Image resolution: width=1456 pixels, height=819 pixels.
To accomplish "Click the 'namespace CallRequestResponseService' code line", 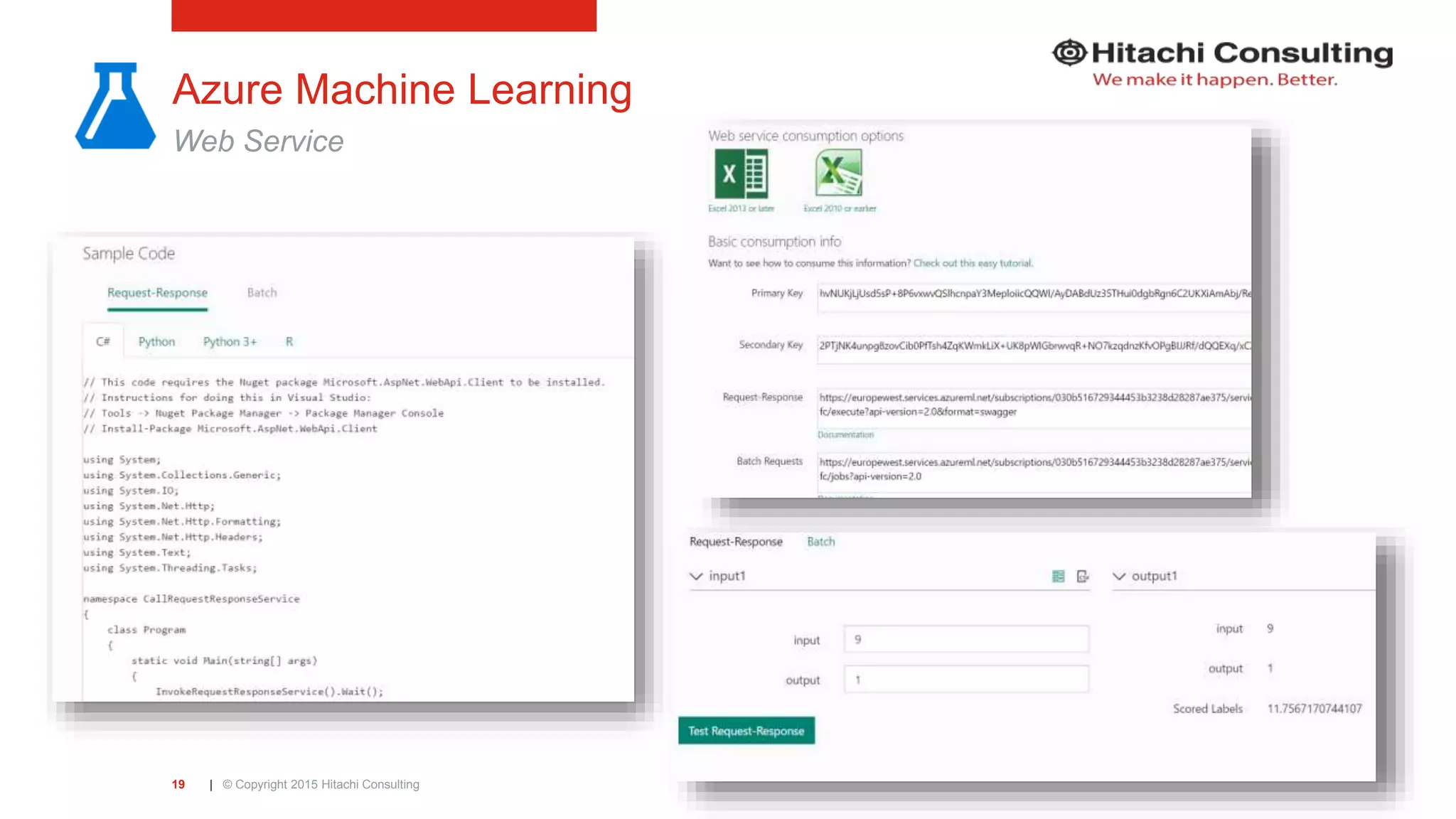I will pos(191,599).
